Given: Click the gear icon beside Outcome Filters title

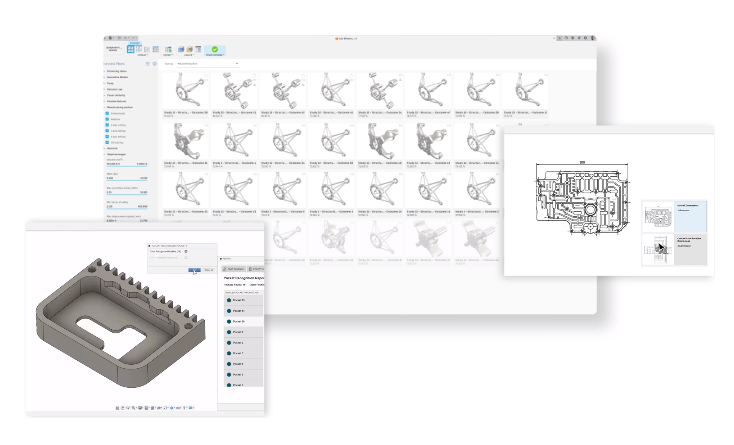Looking at the screenshot, I should tap(154, 64).
